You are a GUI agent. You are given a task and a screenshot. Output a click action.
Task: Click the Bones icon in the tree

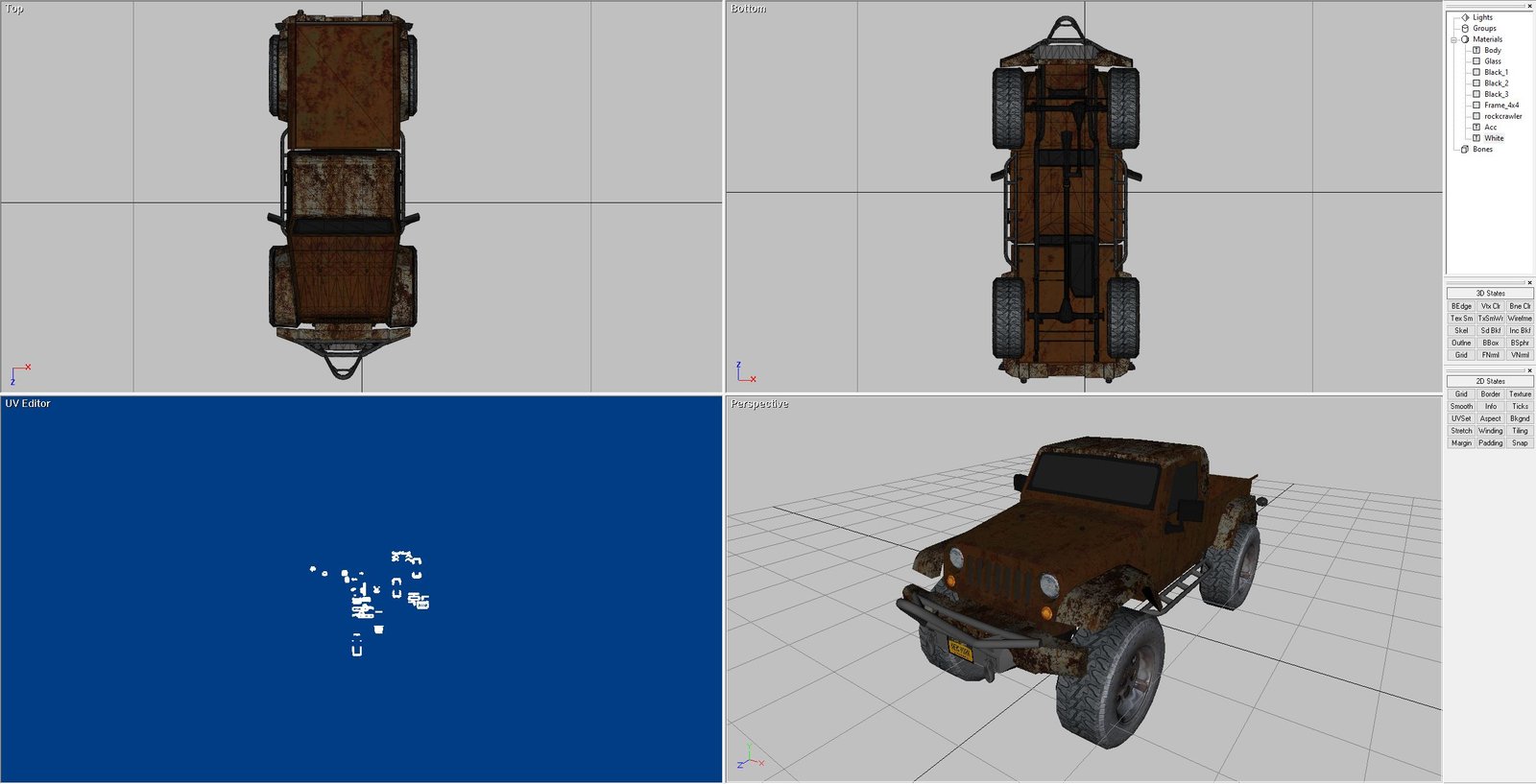pos(1465,150)
